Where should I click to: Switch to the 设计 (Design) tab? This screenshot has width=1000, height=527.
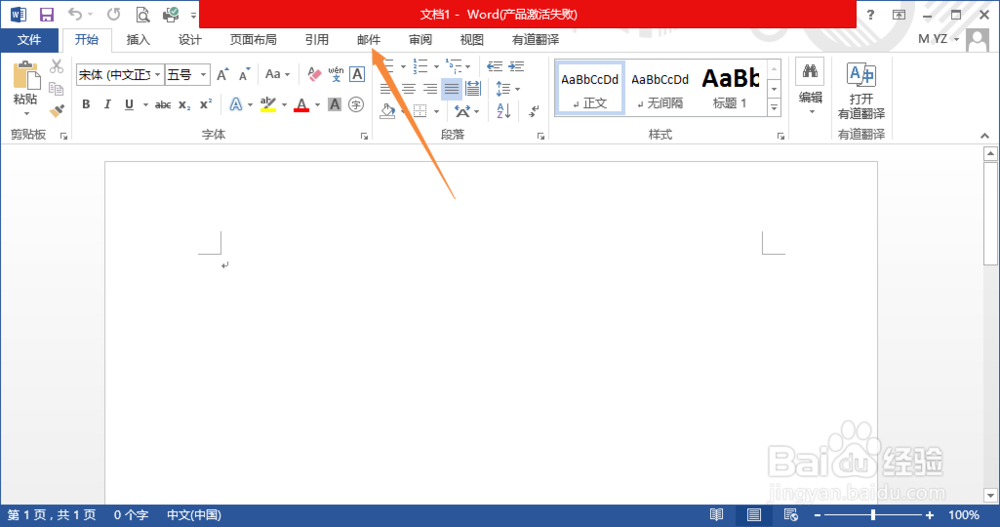[190, 40]
